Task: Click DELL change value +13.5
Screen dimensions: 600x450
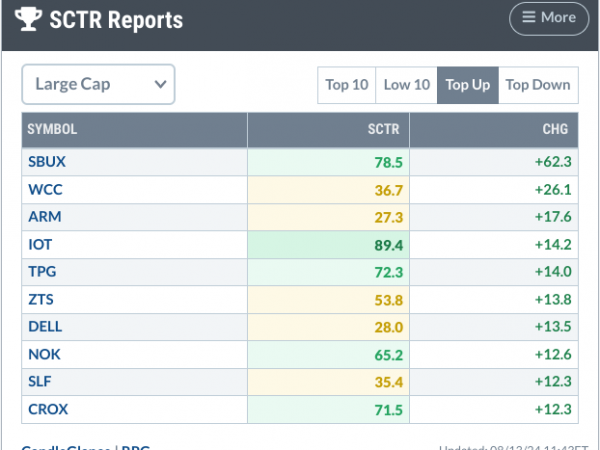Action: [553, 327]
